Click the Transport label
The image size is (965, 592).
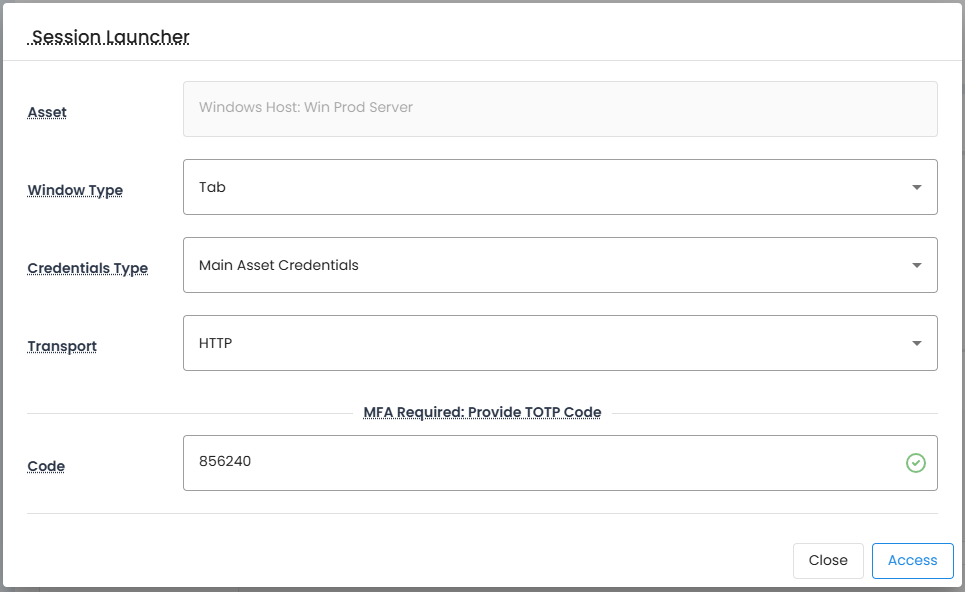coord(62,346)
